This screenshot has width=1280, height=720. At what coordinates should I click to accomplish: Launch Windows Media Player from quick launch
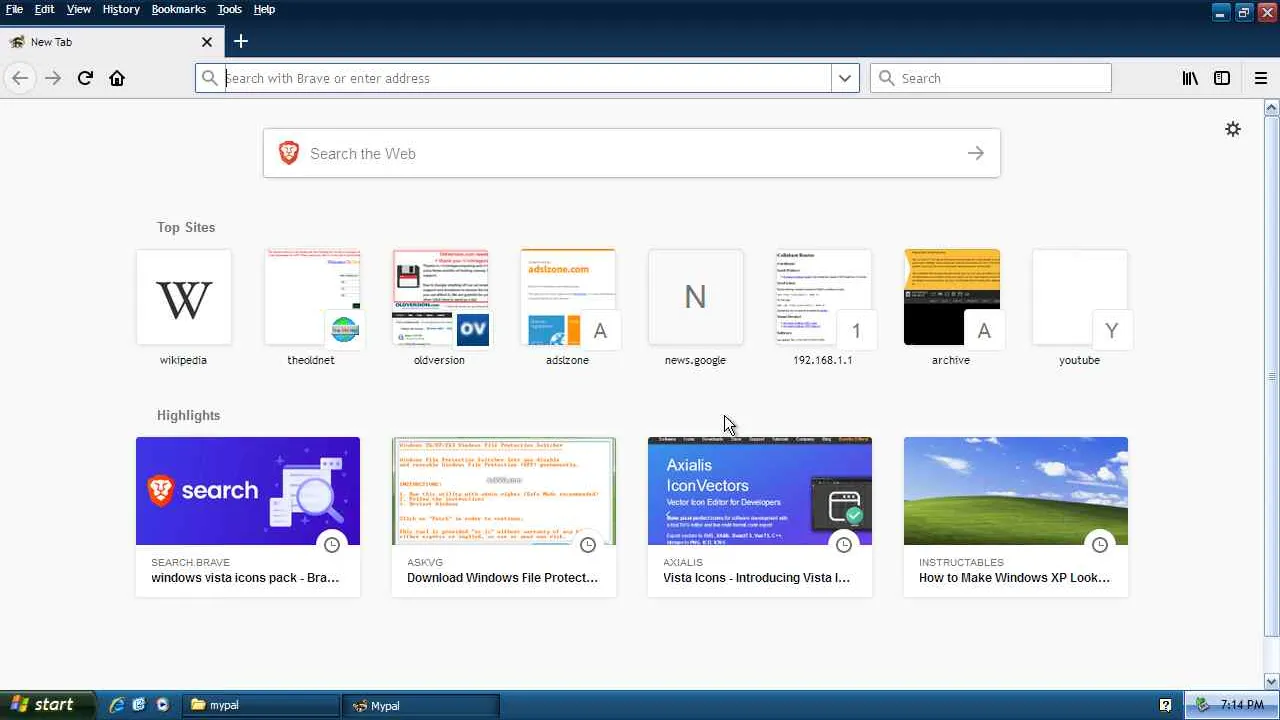click(162, 705)
